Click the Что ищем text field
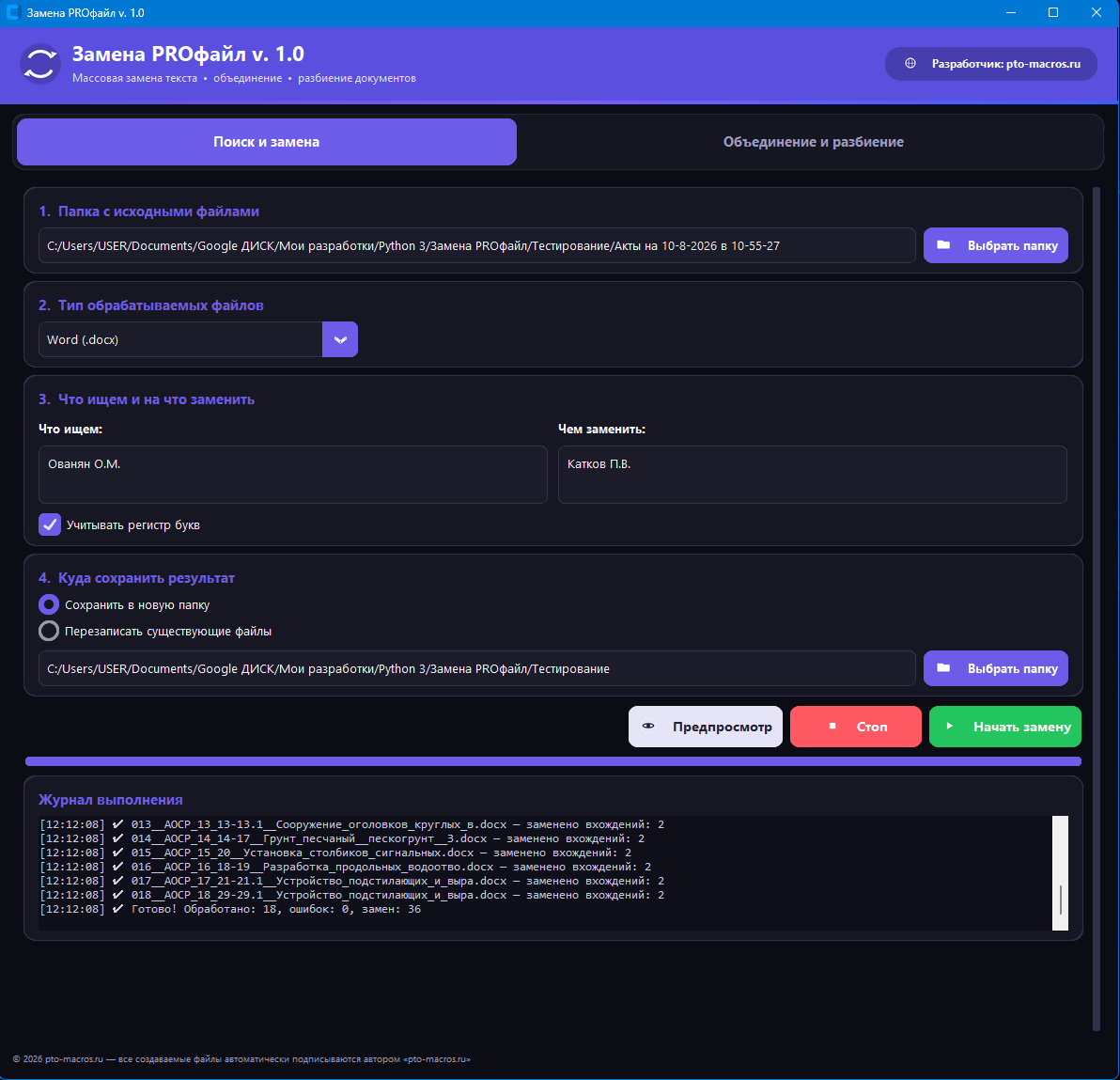The image size is (1120, 1080). (x=293, y=475)
